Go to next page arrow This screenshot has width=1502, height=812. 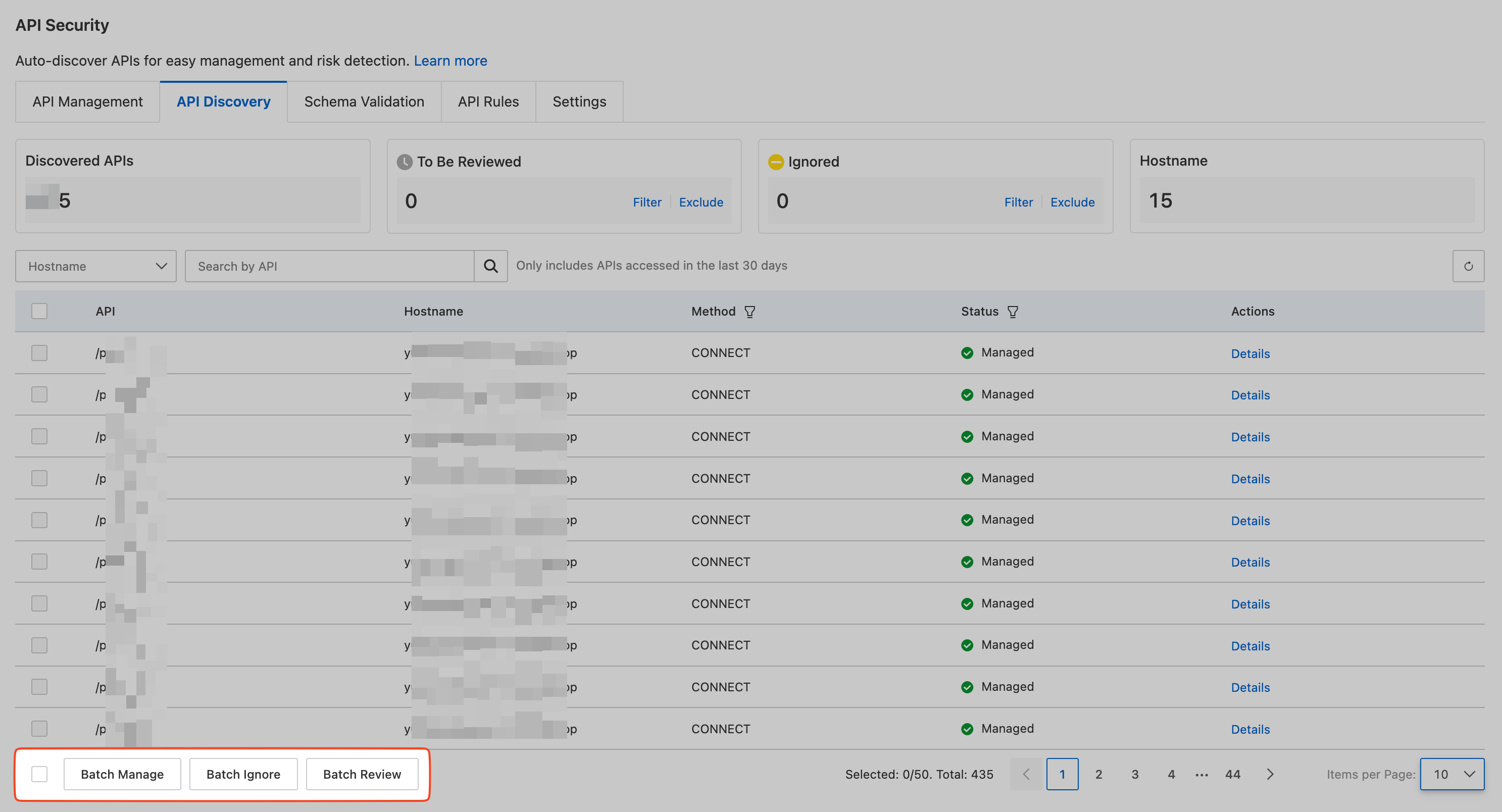[x=1270, y=774]
